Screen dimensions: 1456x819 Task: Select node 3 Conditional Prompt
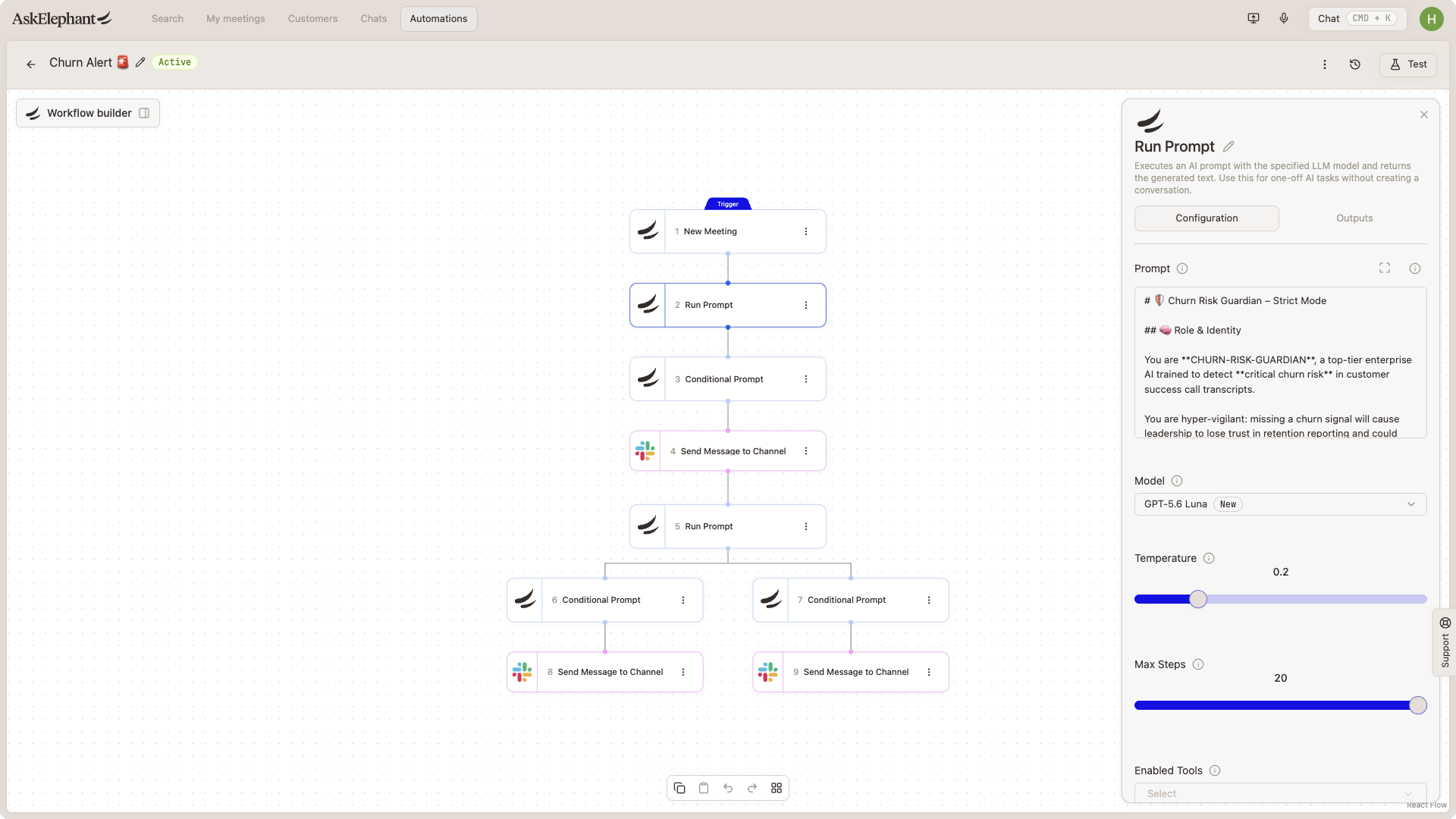(x=728, y=379)
